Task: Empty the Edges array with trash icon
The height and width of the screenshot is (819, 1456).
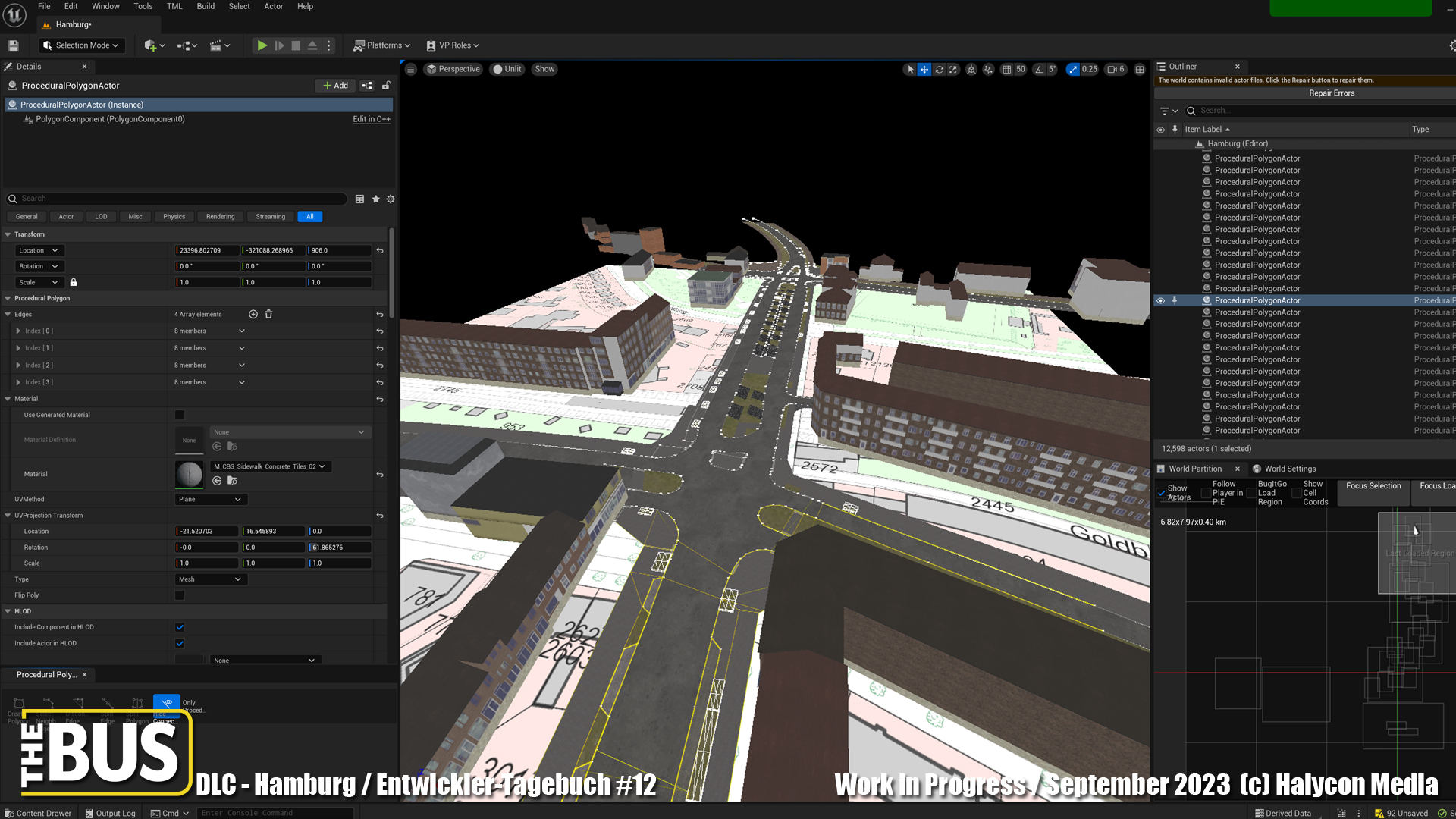Action: [268, 314]
